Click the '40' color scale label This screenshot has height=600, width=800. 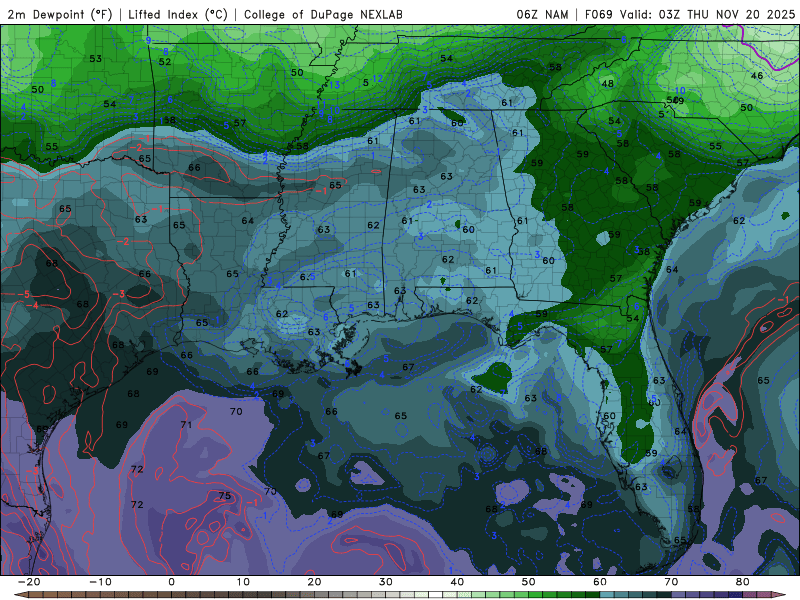coord(457,582)
